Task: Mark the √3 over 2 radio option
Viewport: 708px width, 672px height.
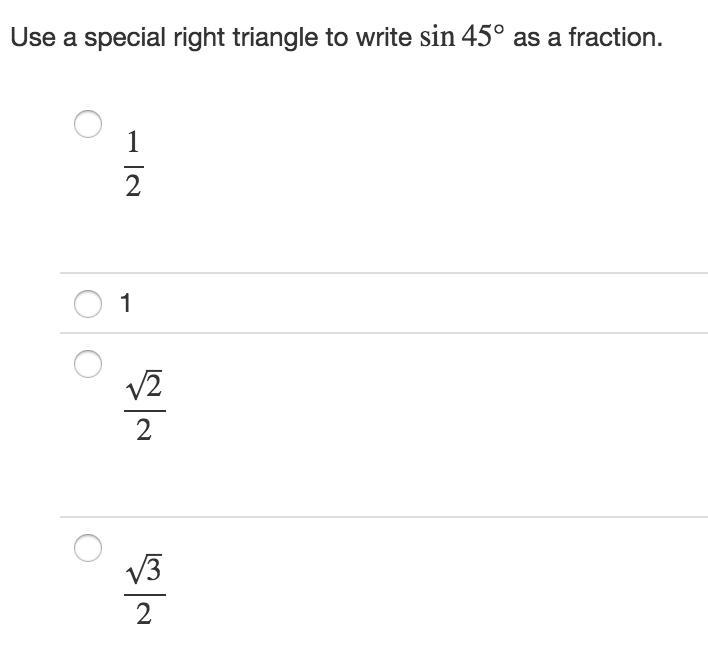Action: click(88, 548)
